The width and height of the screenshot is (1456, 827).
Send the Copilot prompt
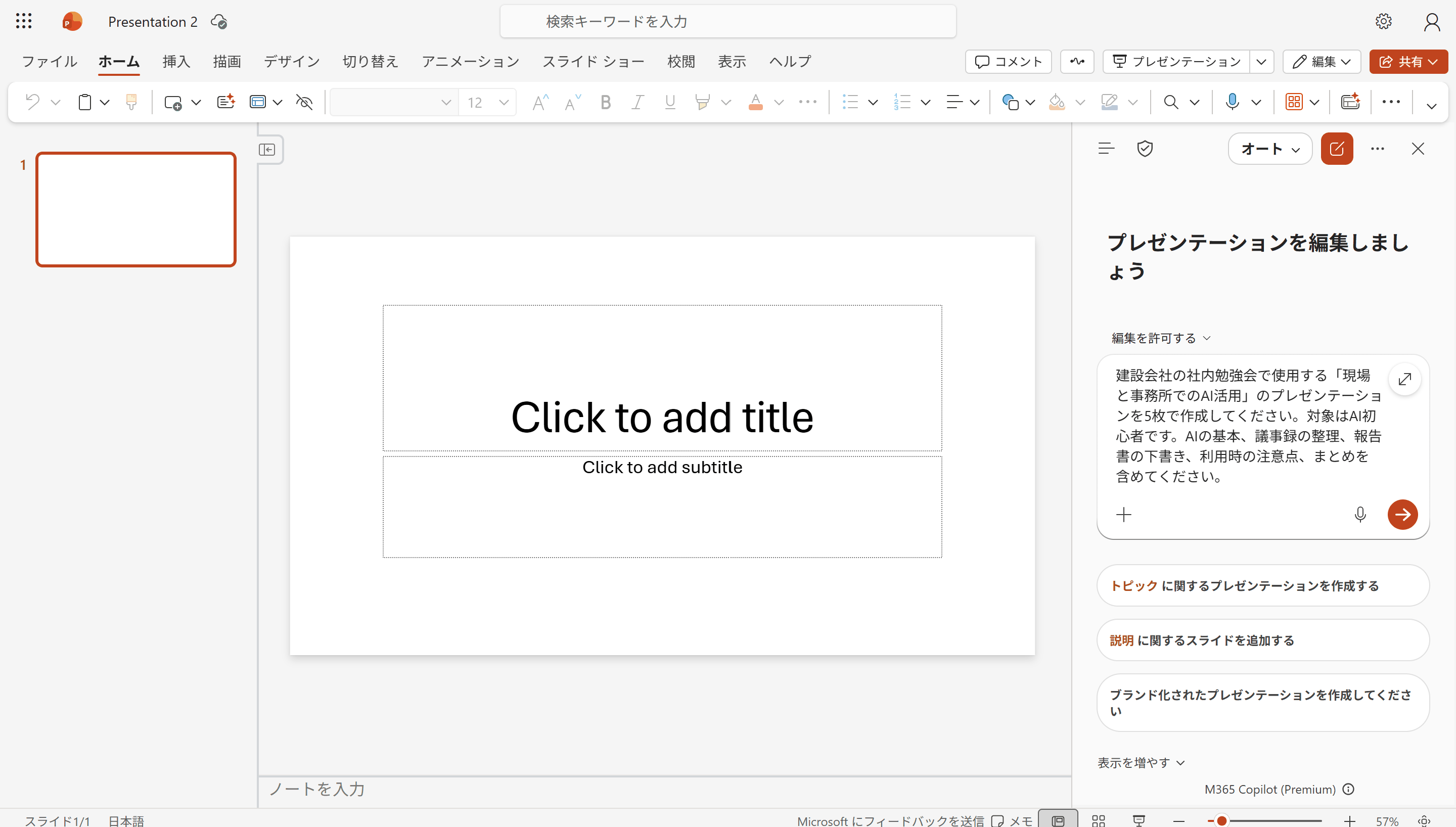click(1402, 515)
